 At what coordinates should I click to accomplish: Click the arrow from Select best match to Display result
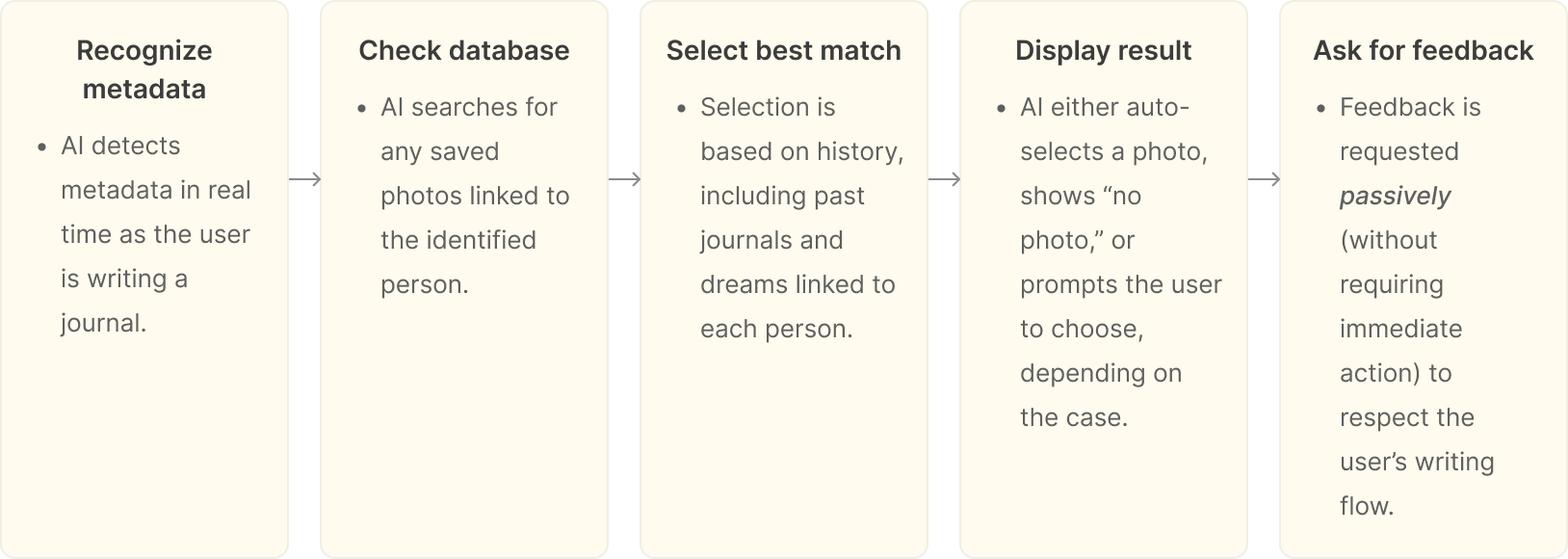pyautogui.click(x=944, y=180)
